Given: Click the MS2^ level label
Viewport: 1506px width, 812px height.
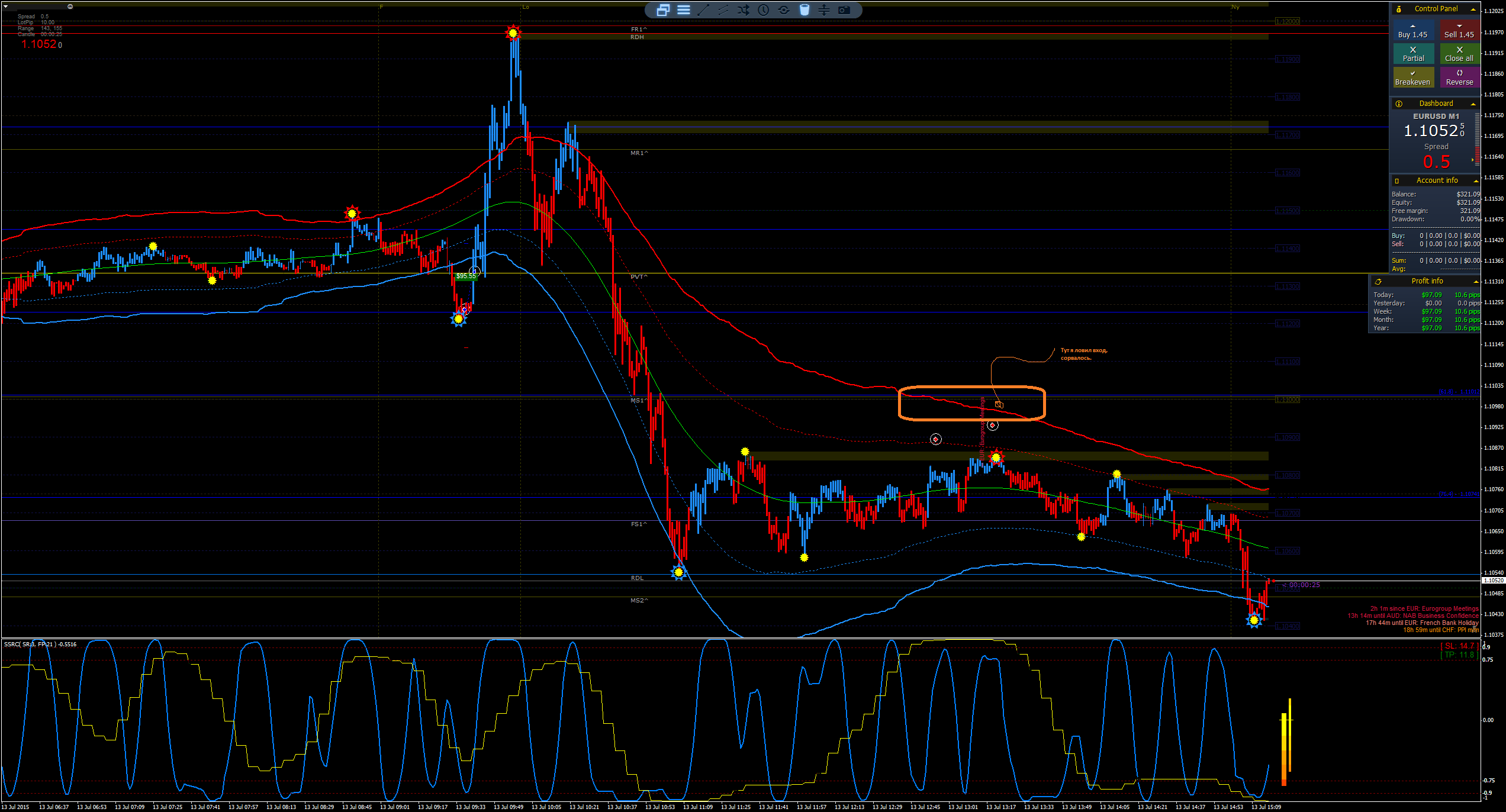Looking at the screenshot, I should [639, 600].
